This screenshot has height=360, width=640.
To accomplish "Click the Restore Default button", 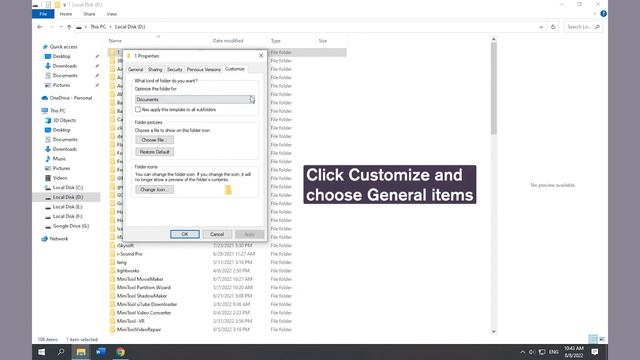I will coord(154,152).
